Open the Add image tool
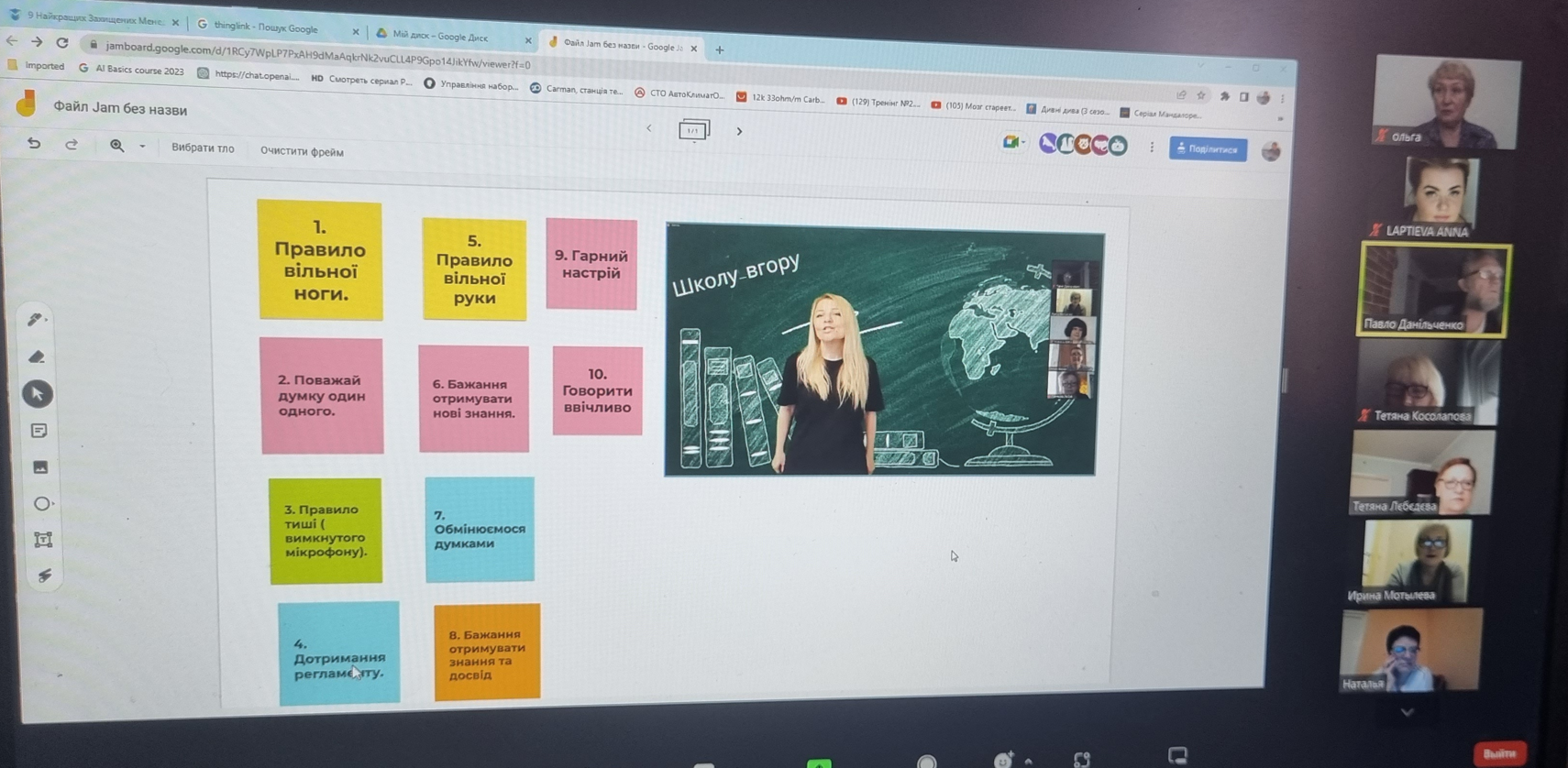Image resolution: width=1568 pixels, height=768 pixels. tap(40, 467)
